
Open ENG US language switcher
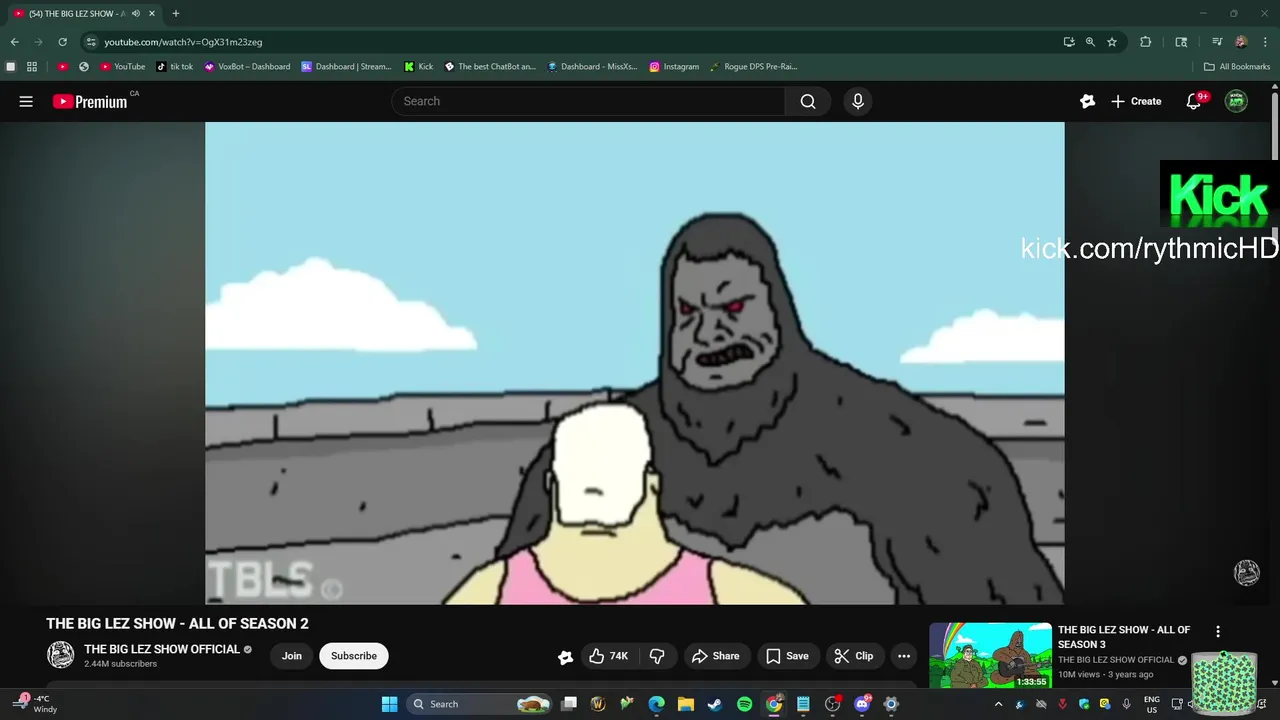[1151, 704]
